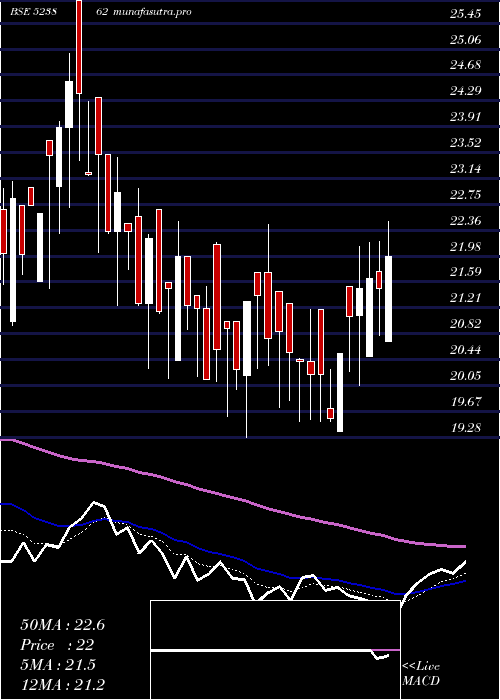This screenshot has width=500, height=700.
Task: Click the 24.29 price axis label
Action: [466, 91]
